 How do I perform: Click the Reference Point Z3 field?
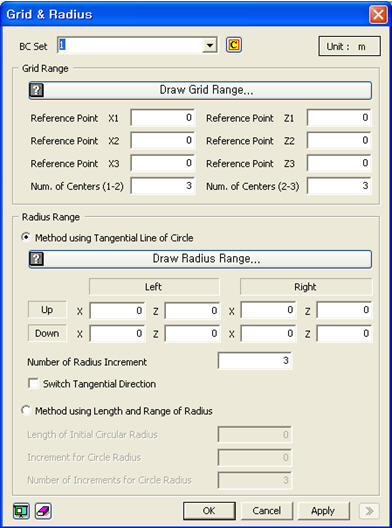tap(339, 163)
